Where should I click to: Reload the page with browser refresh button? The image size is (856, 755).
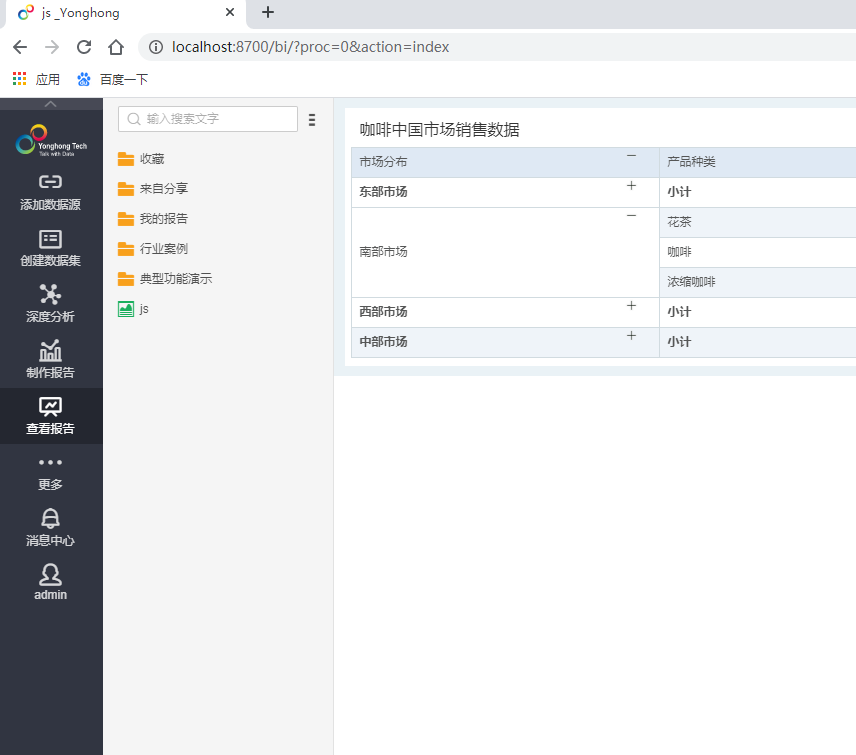tap(84, 47)
